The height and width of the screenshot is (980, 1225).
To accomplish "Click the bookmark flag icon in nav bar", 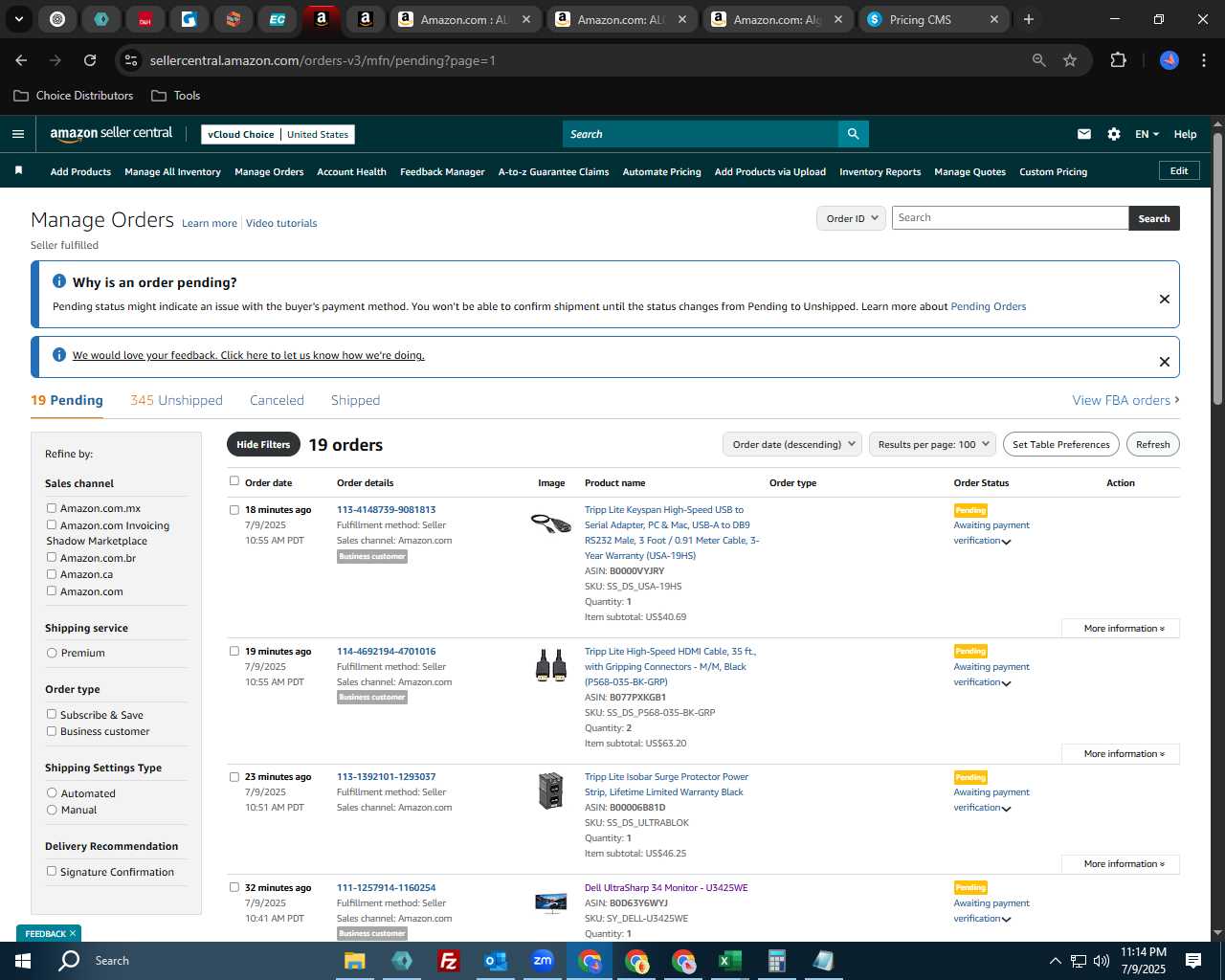I will tap(18, 171).
